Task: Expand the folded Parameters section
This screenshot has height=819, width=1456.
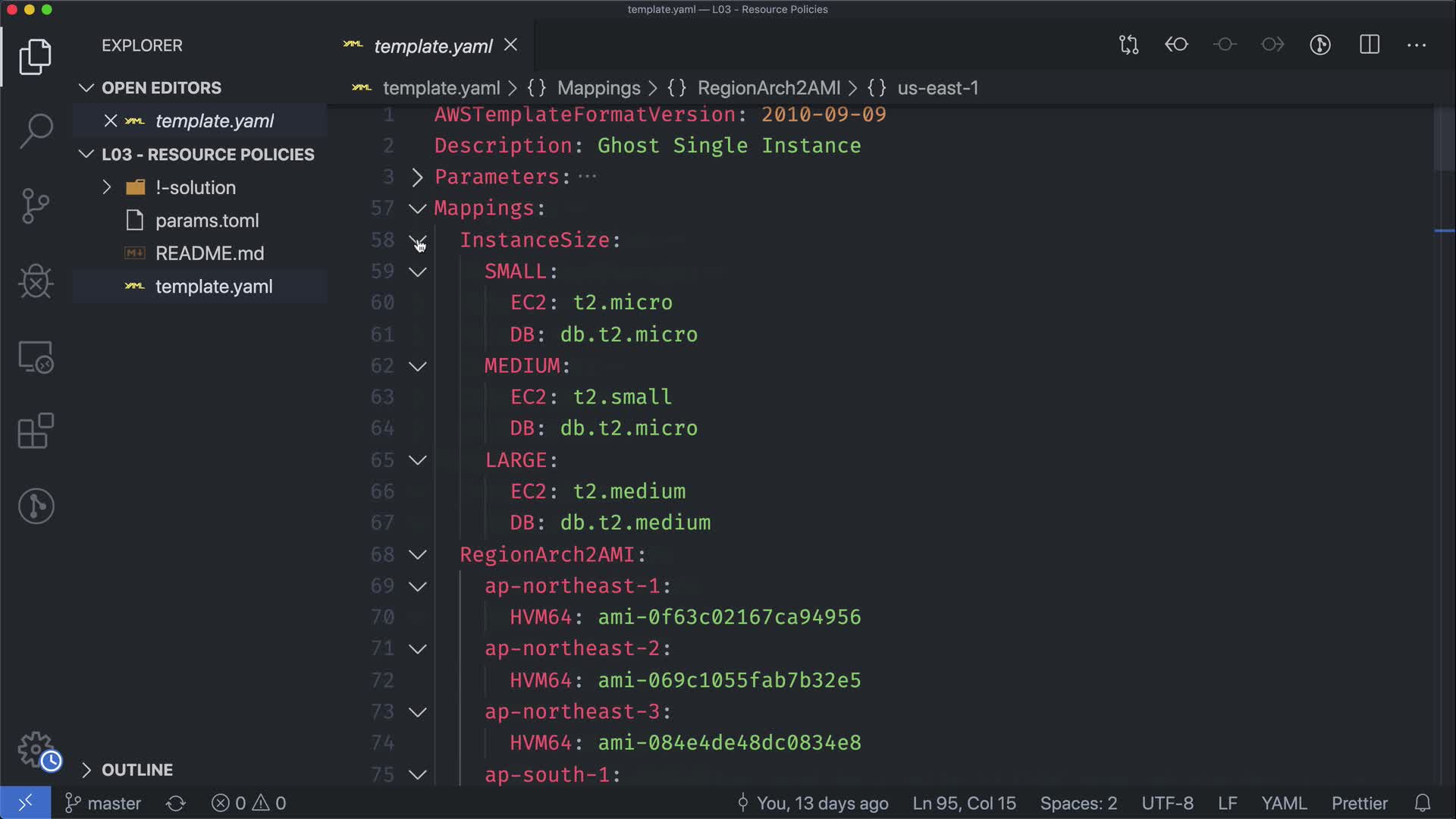Action: 417,177
